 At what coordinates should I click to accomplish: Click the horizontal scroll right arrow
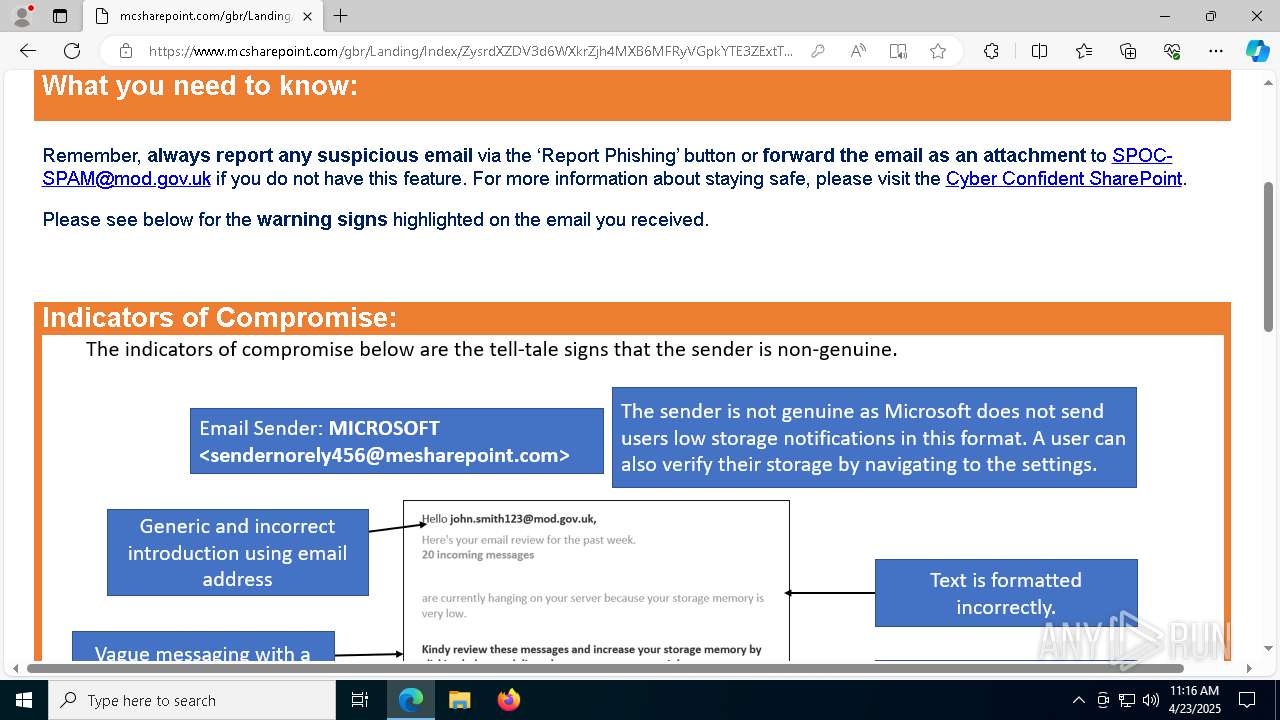(1249, 668)
